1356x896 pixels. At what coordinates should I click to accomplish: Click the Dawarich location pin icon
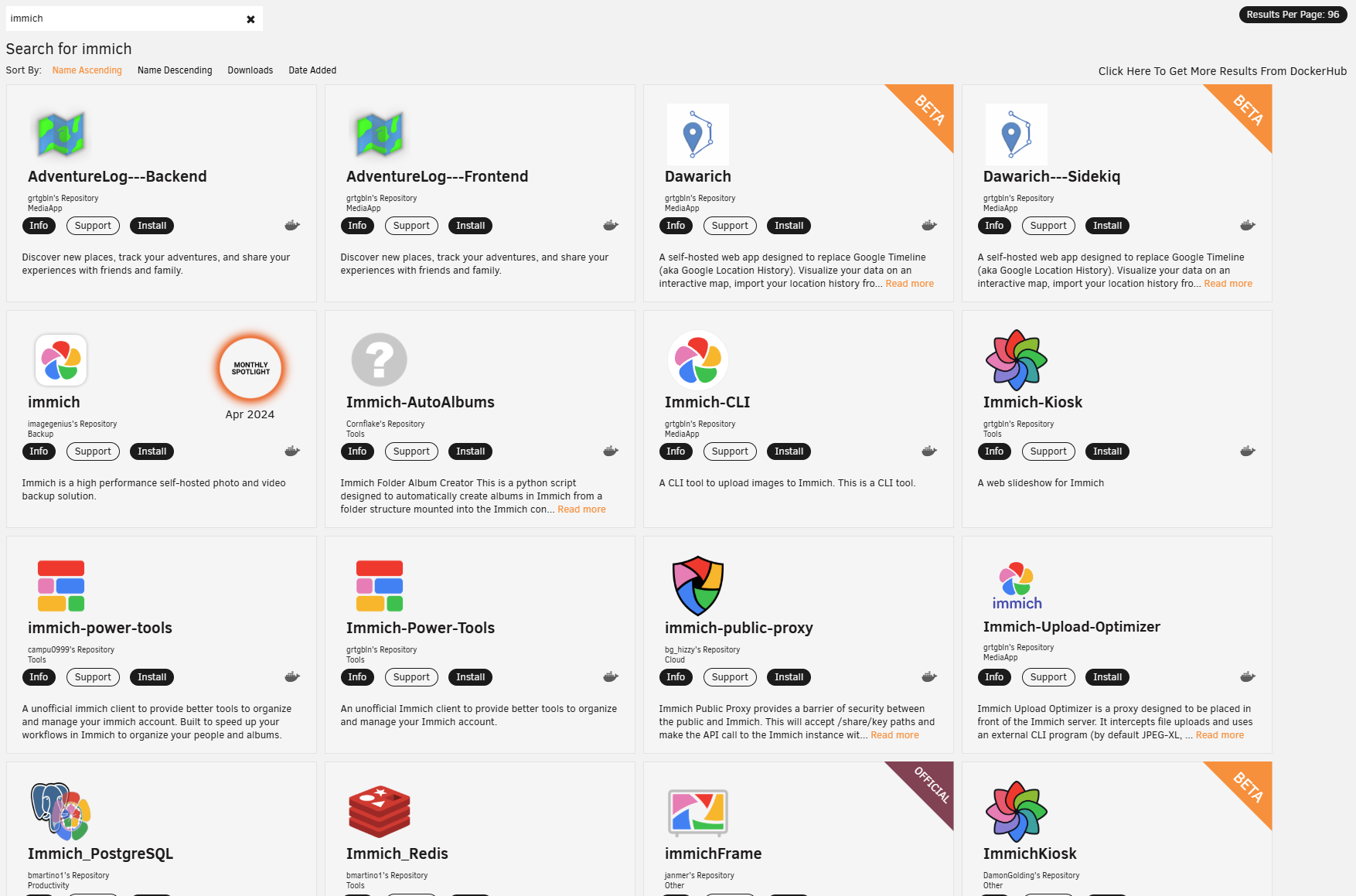click(697, 134)
